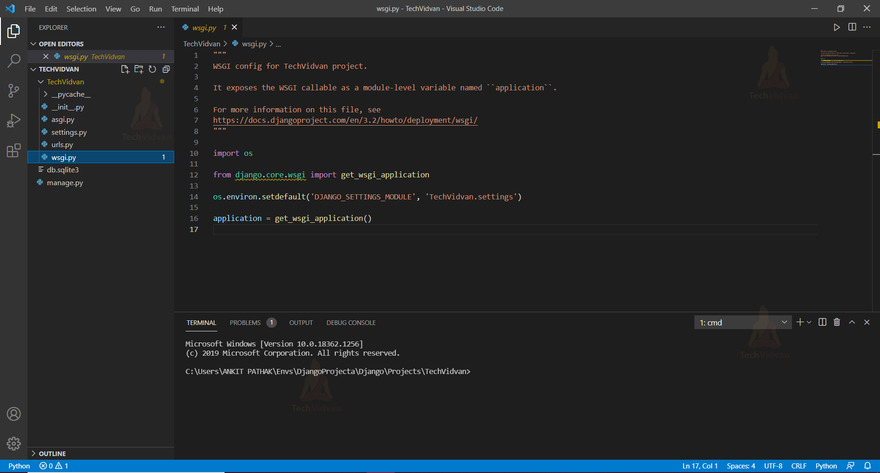This screenshot has height=473, width=880.
Task: Open settings.py in the file tree
Action: (x=69, y=132)
